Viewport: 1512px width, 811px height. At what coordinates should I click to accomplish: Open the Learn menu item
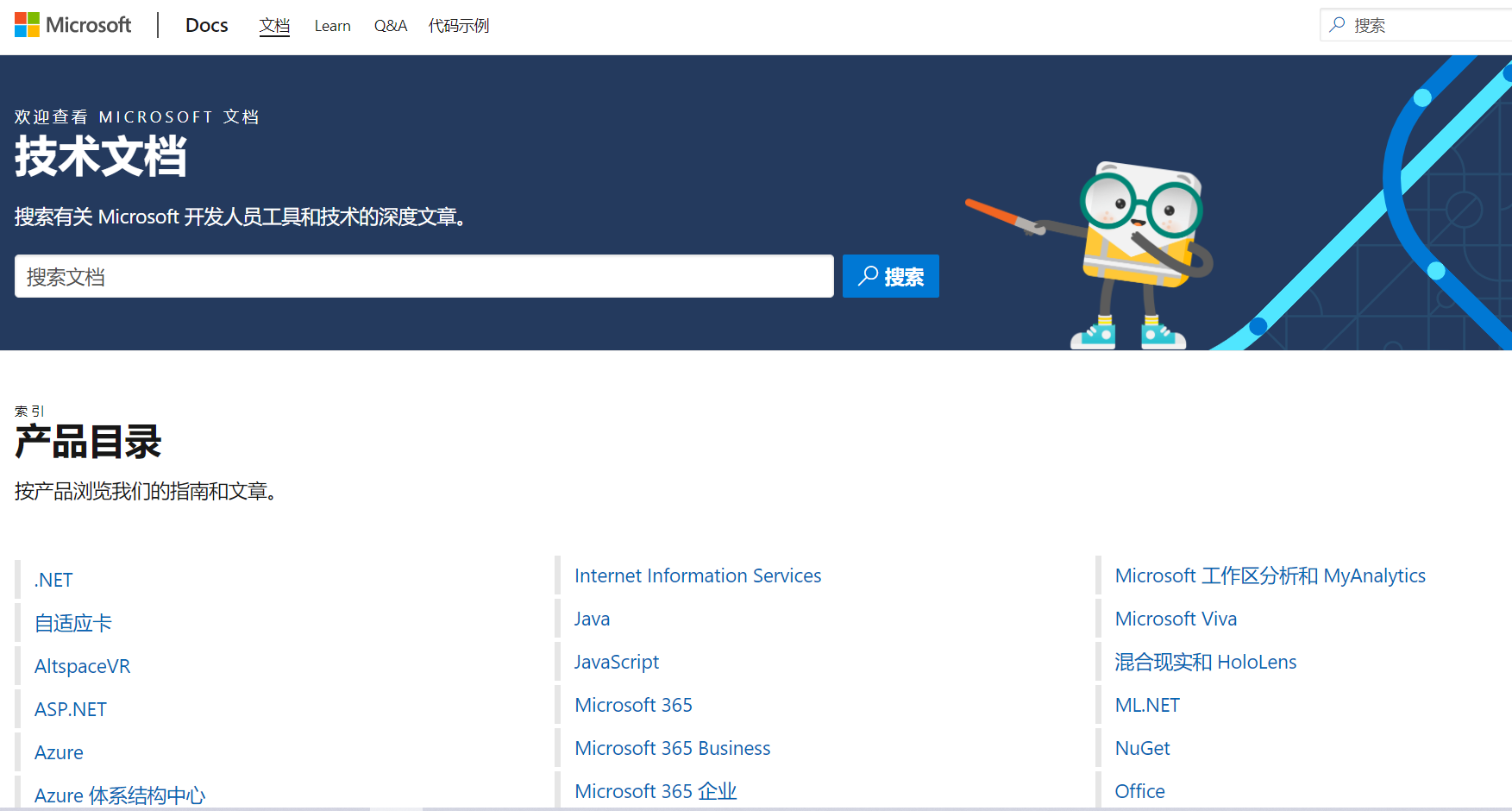(332, 26)
